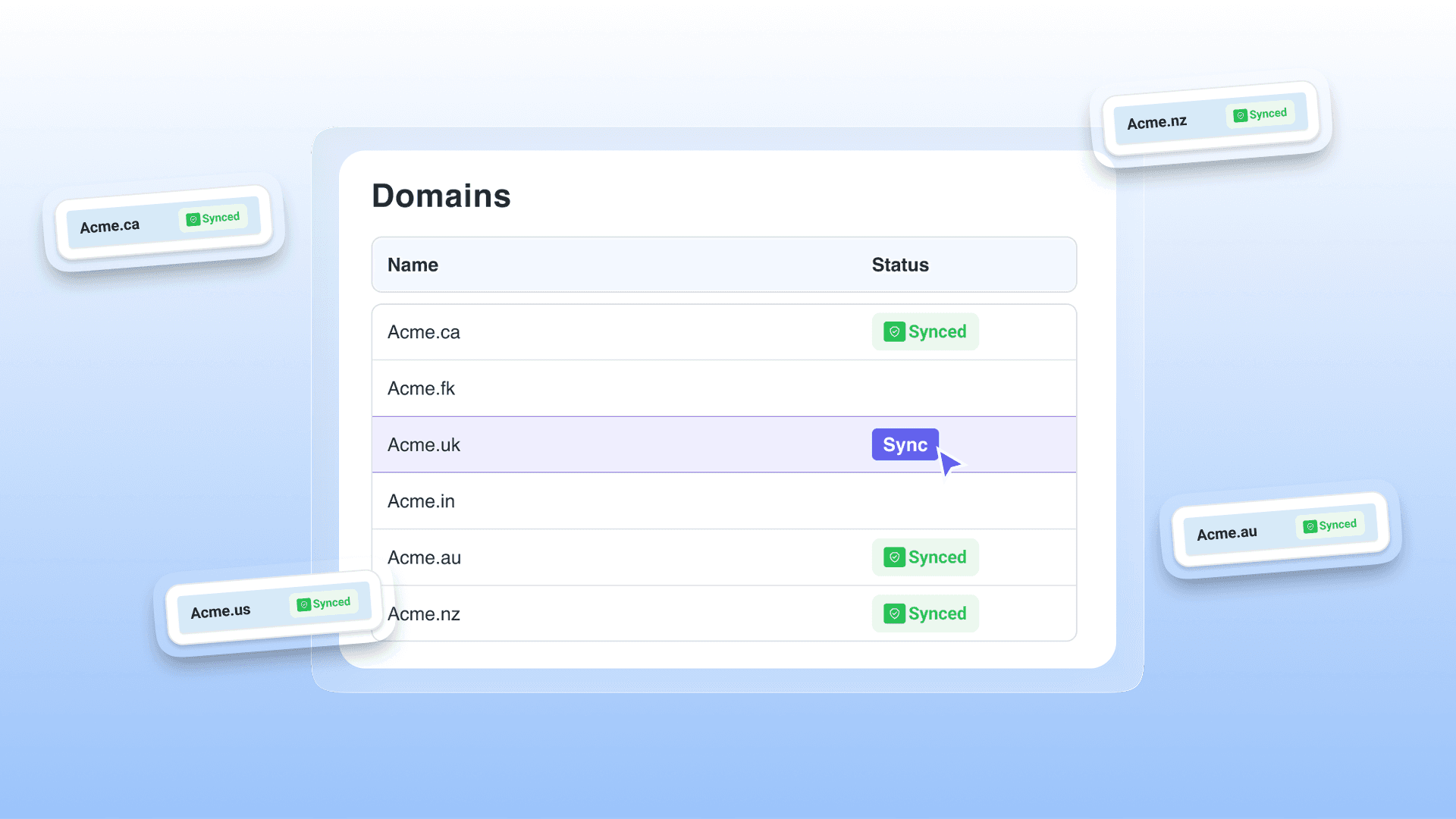Toggle Acme.nz's Synced status badge

click(925, 613)
